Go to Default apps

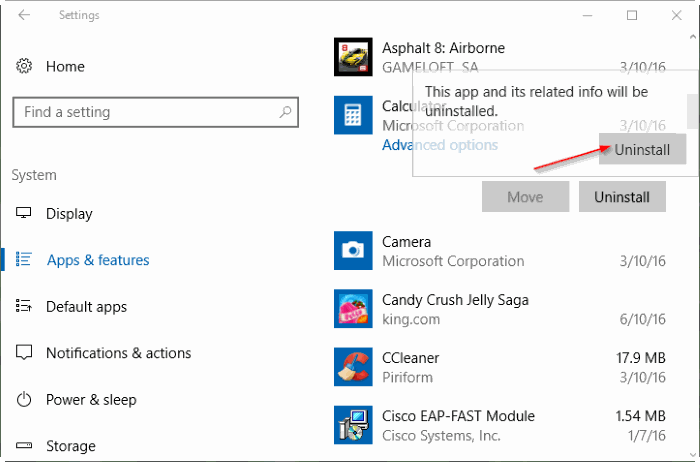tap(87, 307)
